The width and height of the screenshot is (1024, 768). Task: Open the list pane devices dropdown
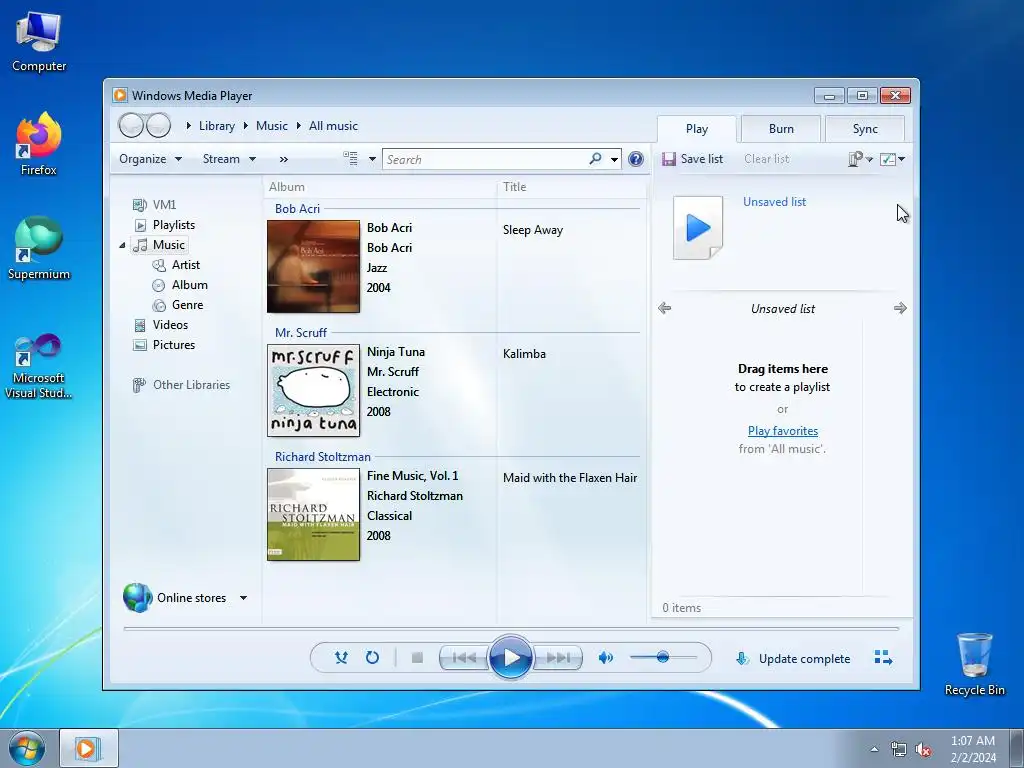tap(860, 159)
